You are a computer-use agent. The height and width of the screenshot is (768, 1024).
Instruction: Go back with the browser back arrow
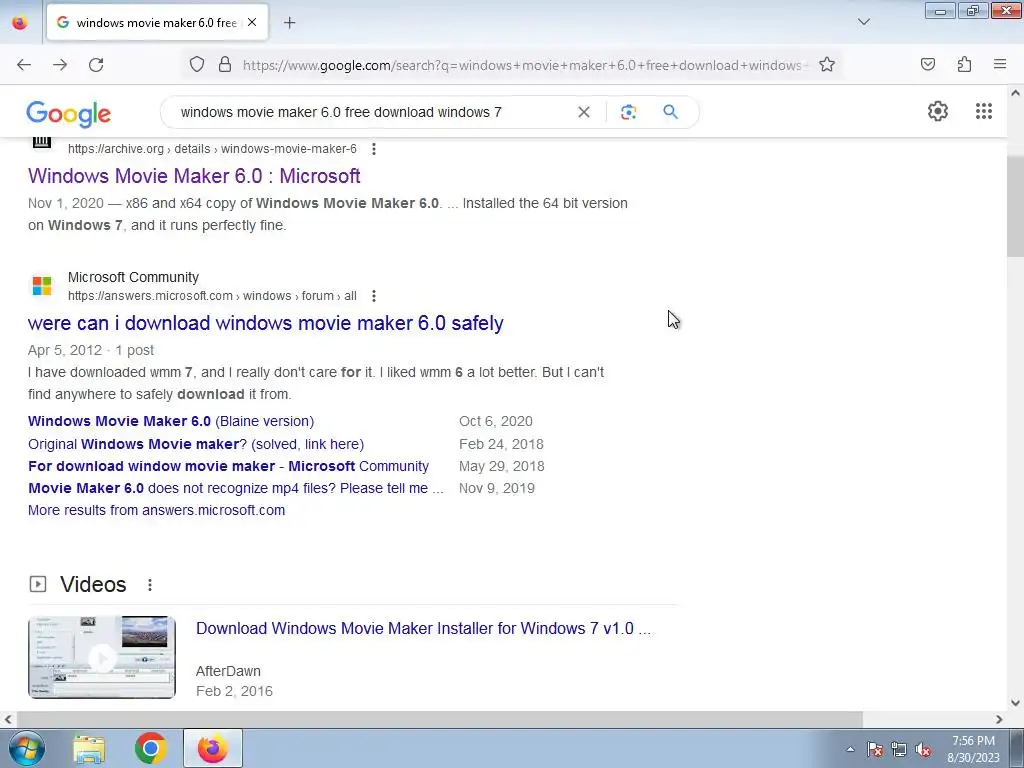pyautogui.click(x=24, y=65)
